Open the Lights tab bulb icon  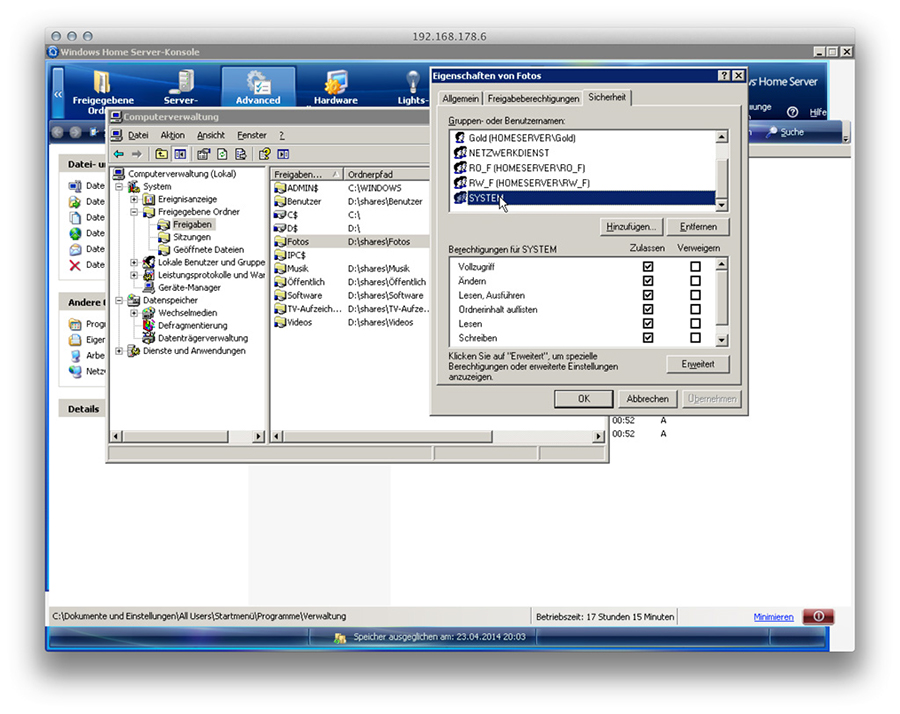point(412,82)
